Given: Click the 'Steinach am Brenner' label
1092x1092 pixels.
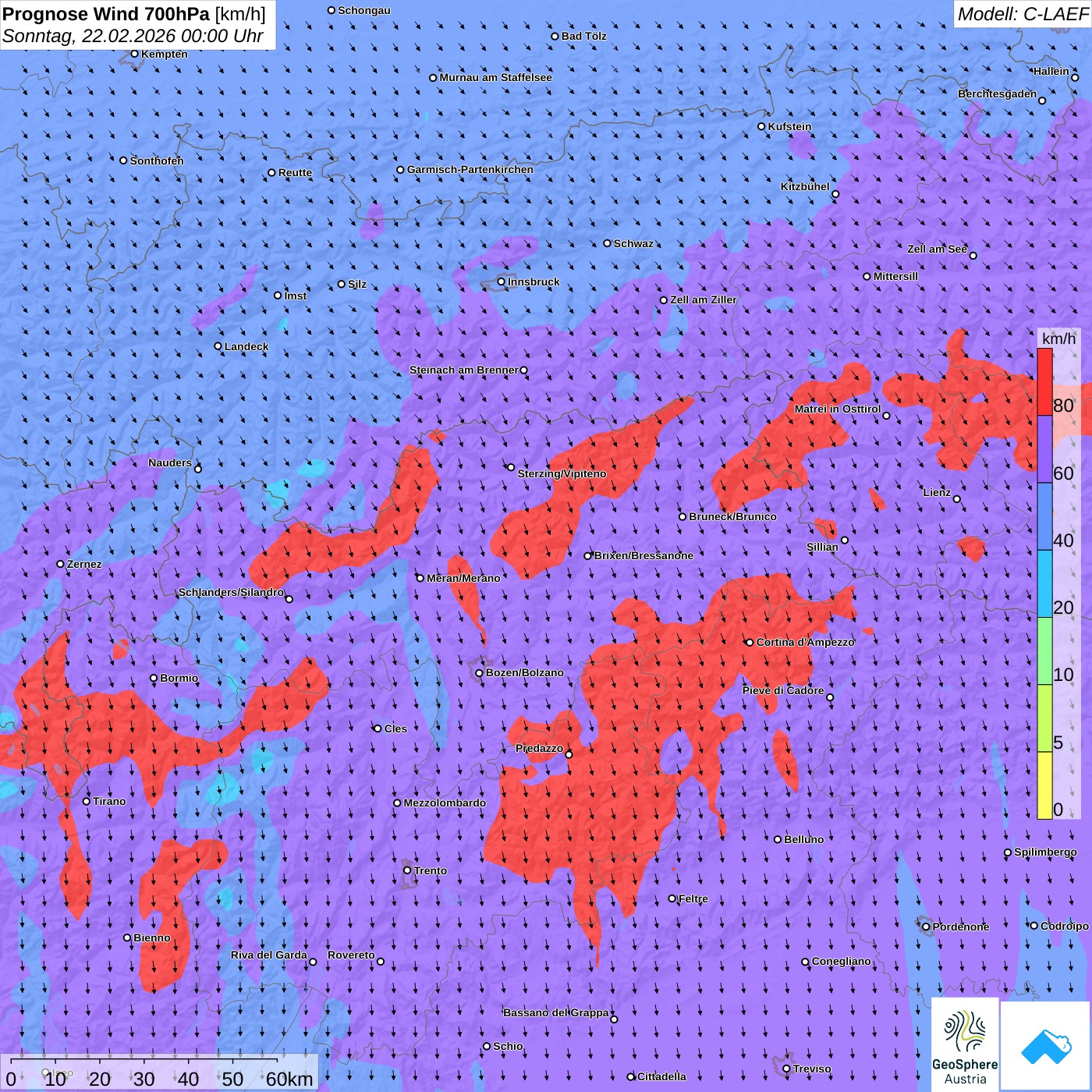Looking at the screenshot, I should [464, 370].
